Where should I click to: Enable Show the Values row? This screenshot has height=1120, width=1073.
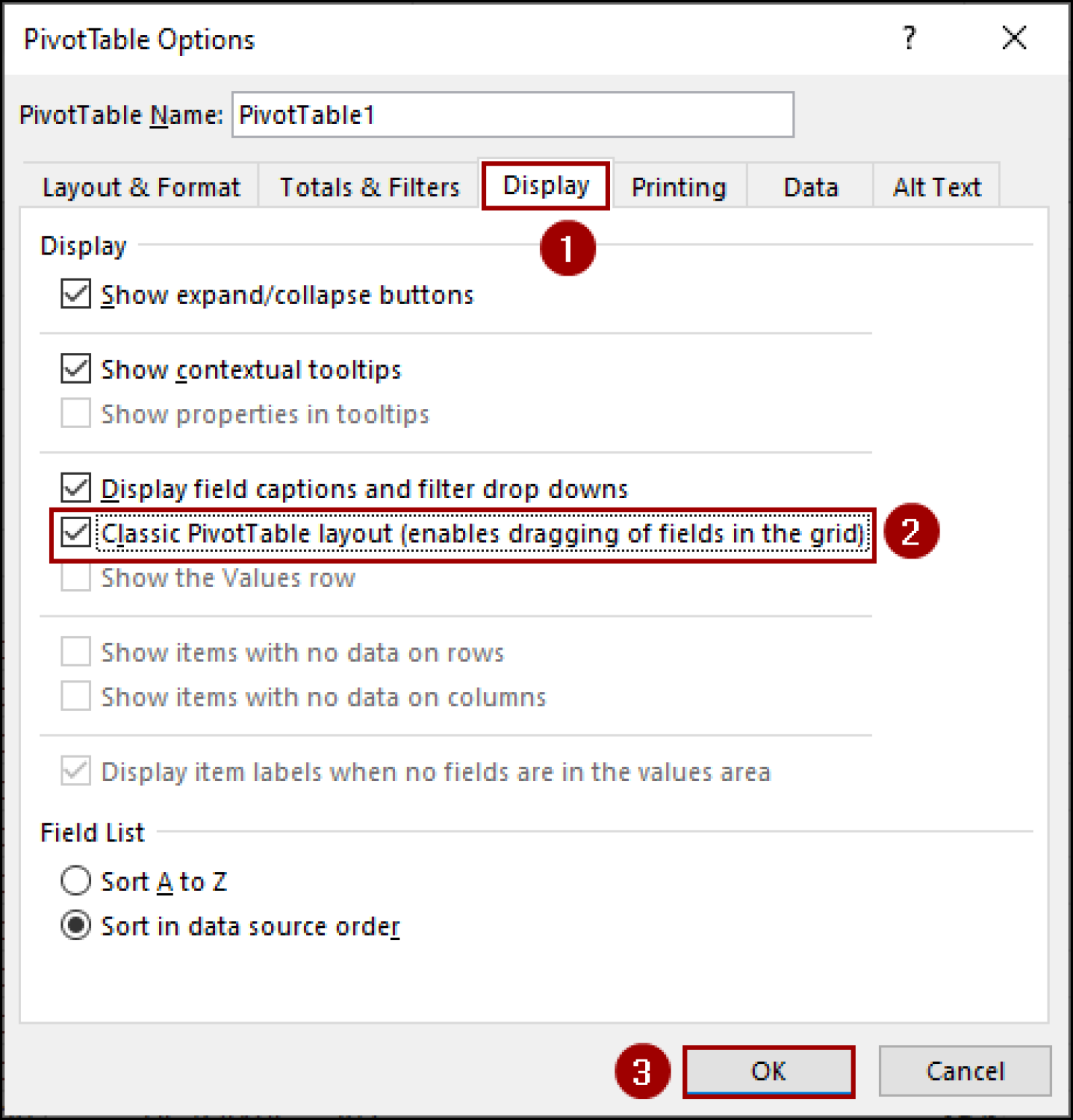(x=74, y=577)
